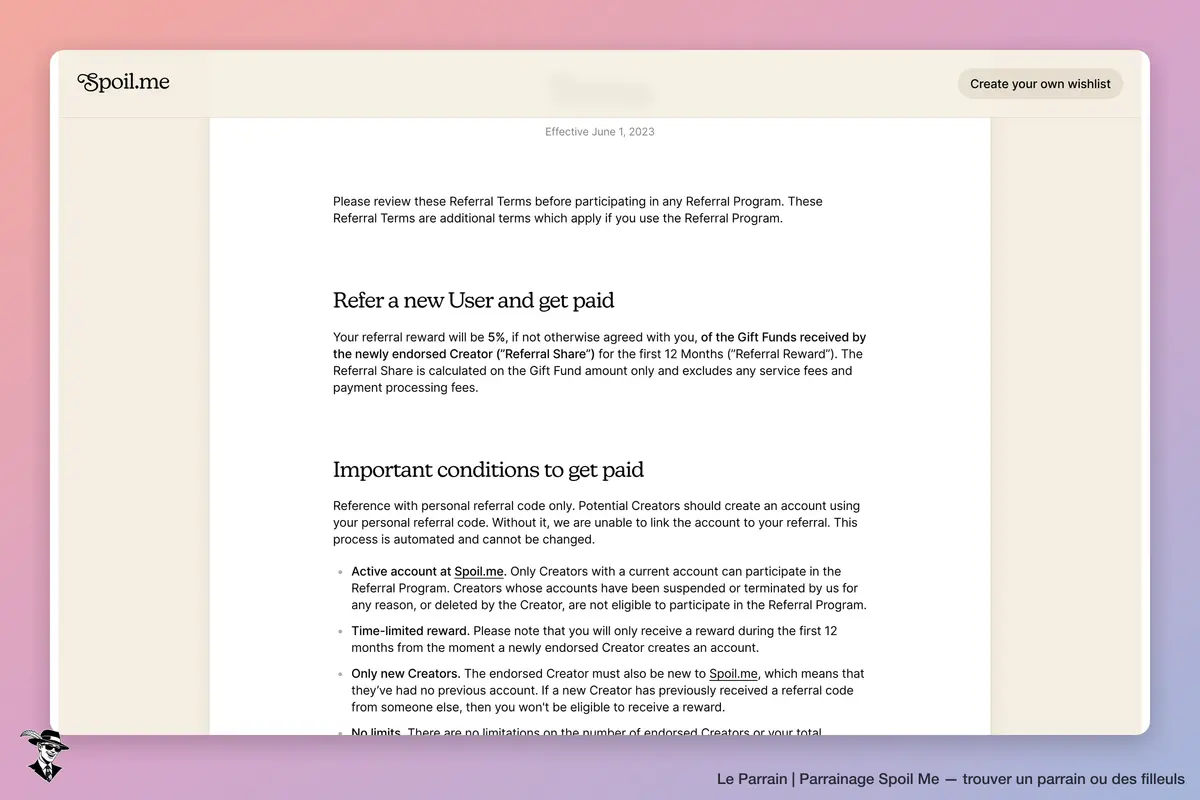Click the Le Parrain mascot icon

tap(44, 755)
